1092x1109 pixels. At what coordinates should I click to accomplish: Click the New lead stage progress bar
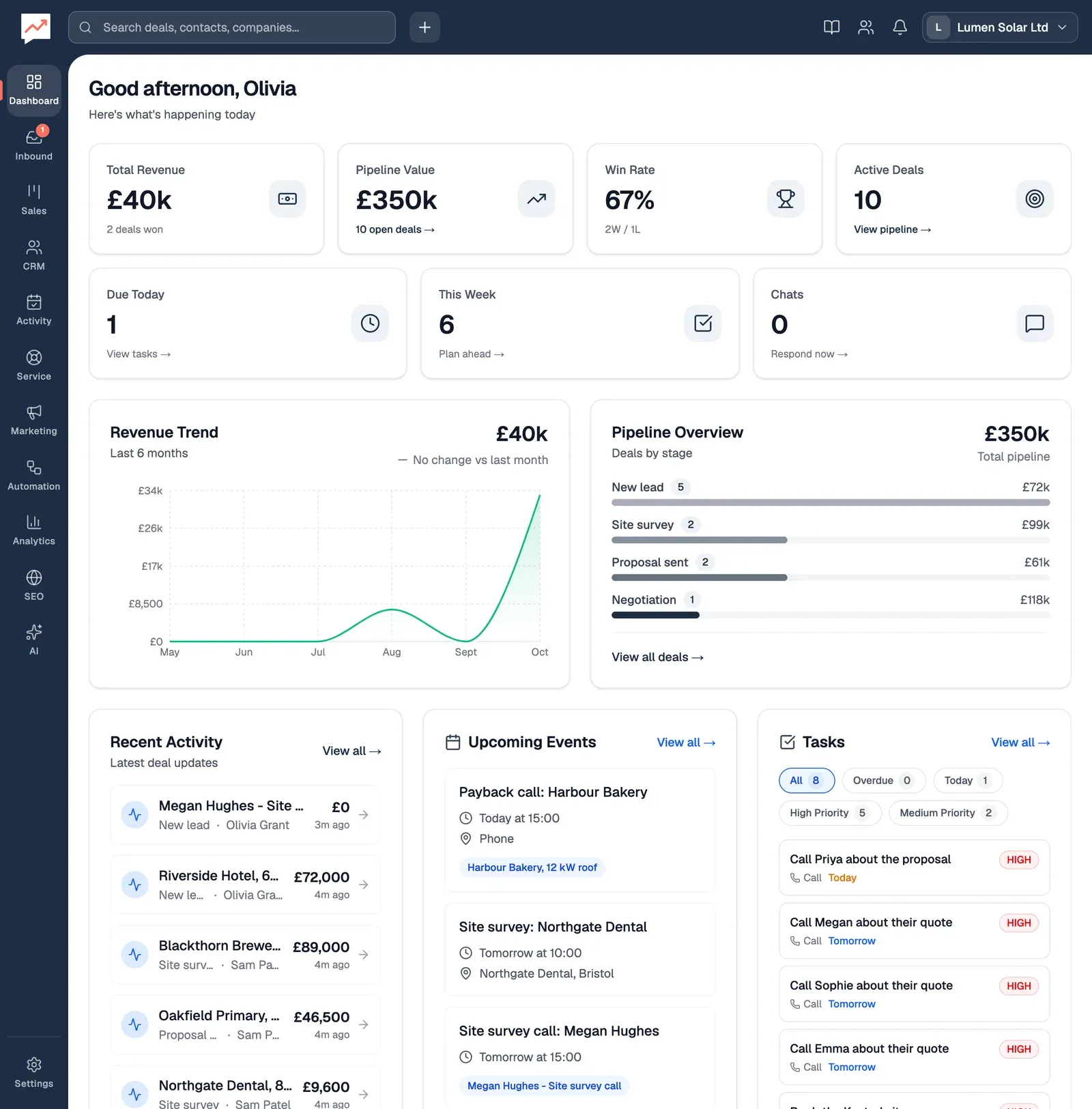[x=831, y=502]
